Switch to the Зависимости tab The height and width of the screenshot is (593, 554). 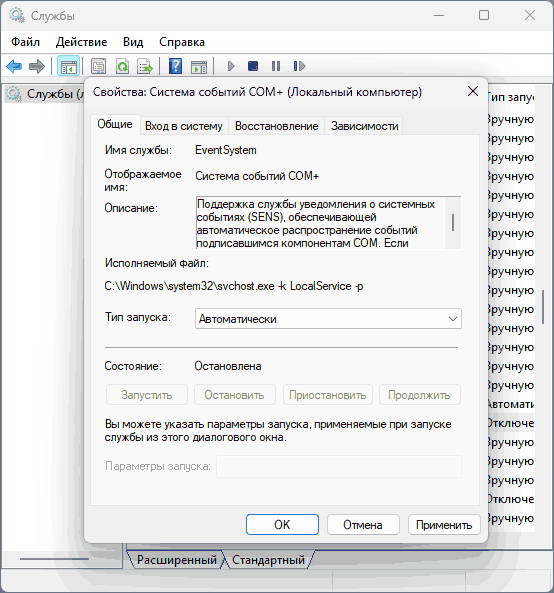tap(365, 126)
